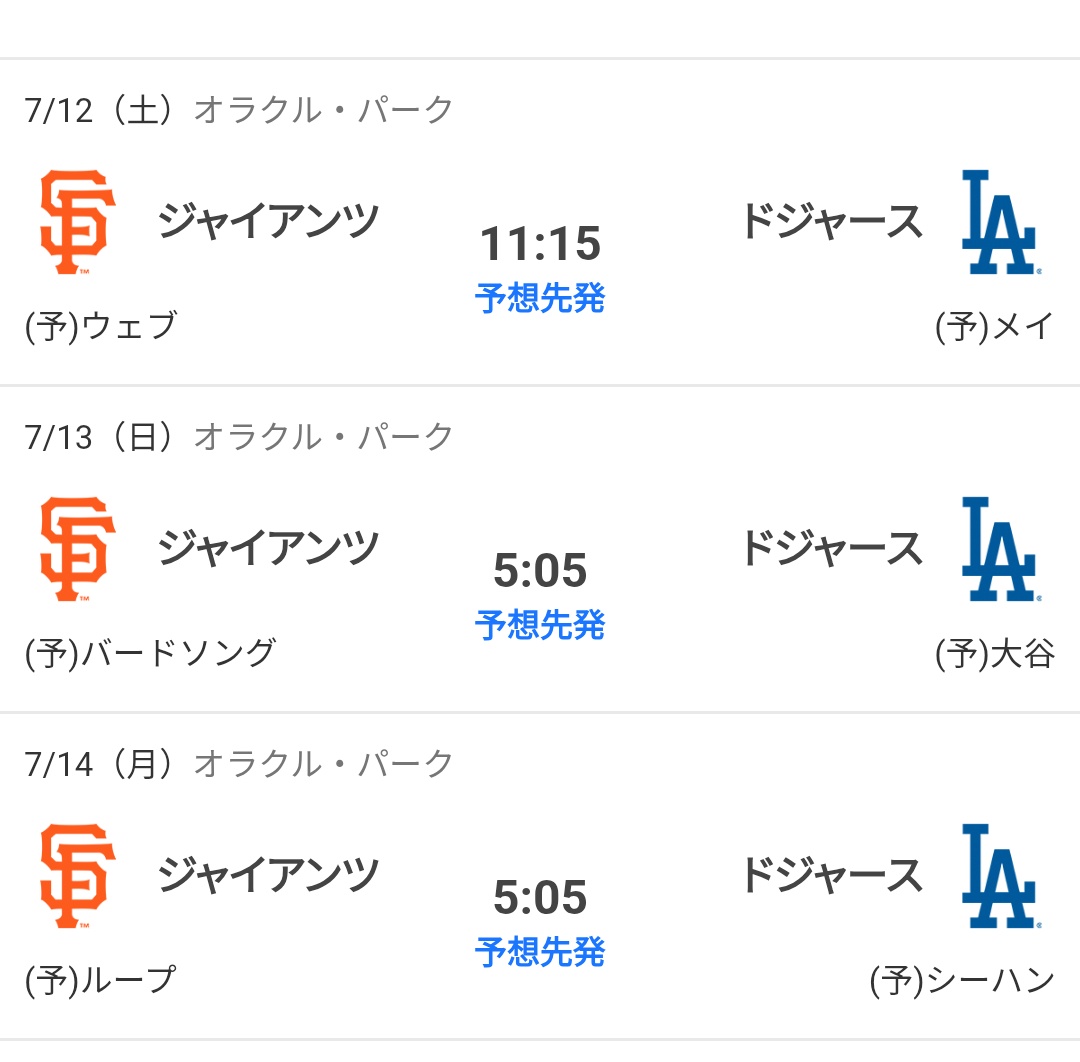
Task: Tap the Dodgers logo in 7/13 game
Action: click(1001, 549)
